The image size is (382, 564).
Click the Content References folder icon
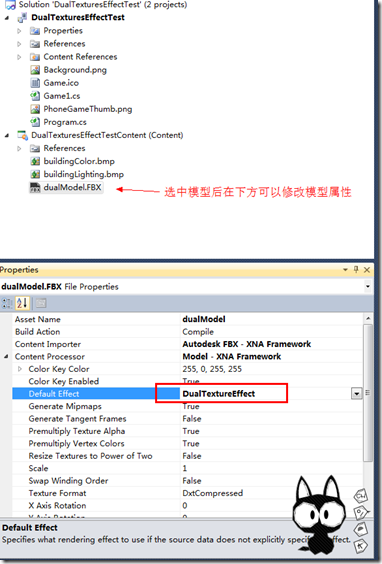click(35, 57)
